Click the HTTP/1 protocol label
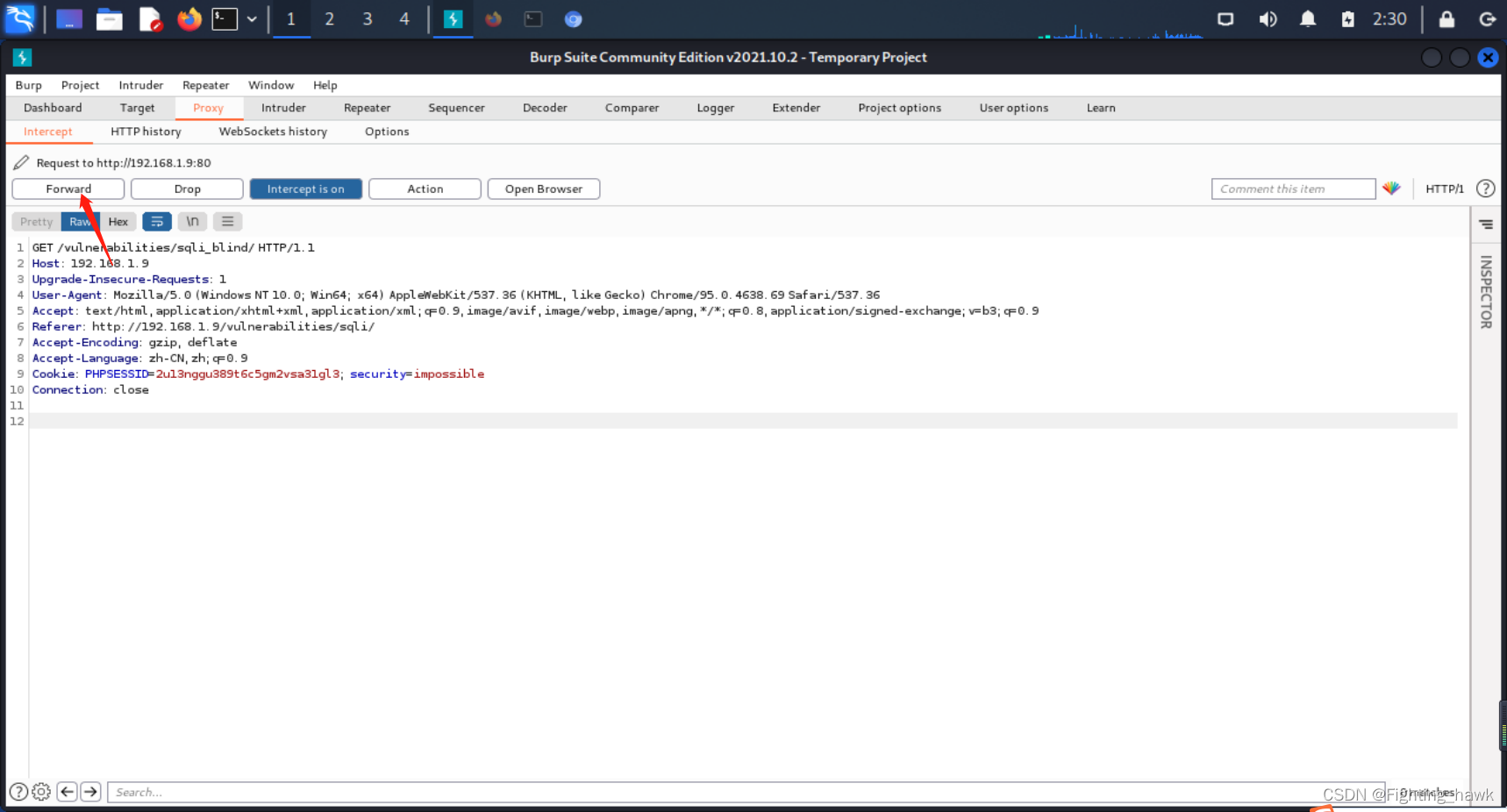Viewport: 1507px width, 812px height. [1445, 189]
